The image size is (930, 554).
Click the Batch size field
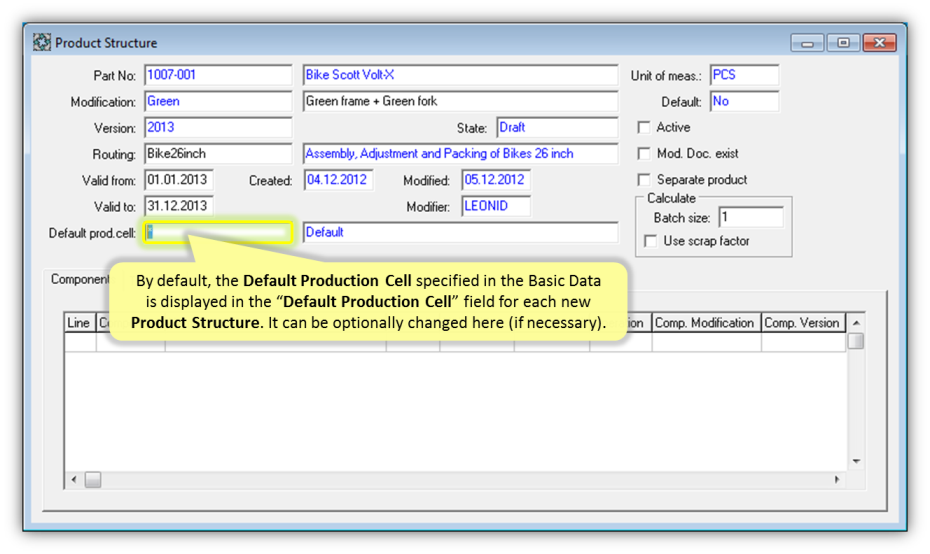[x=751, y=217]
